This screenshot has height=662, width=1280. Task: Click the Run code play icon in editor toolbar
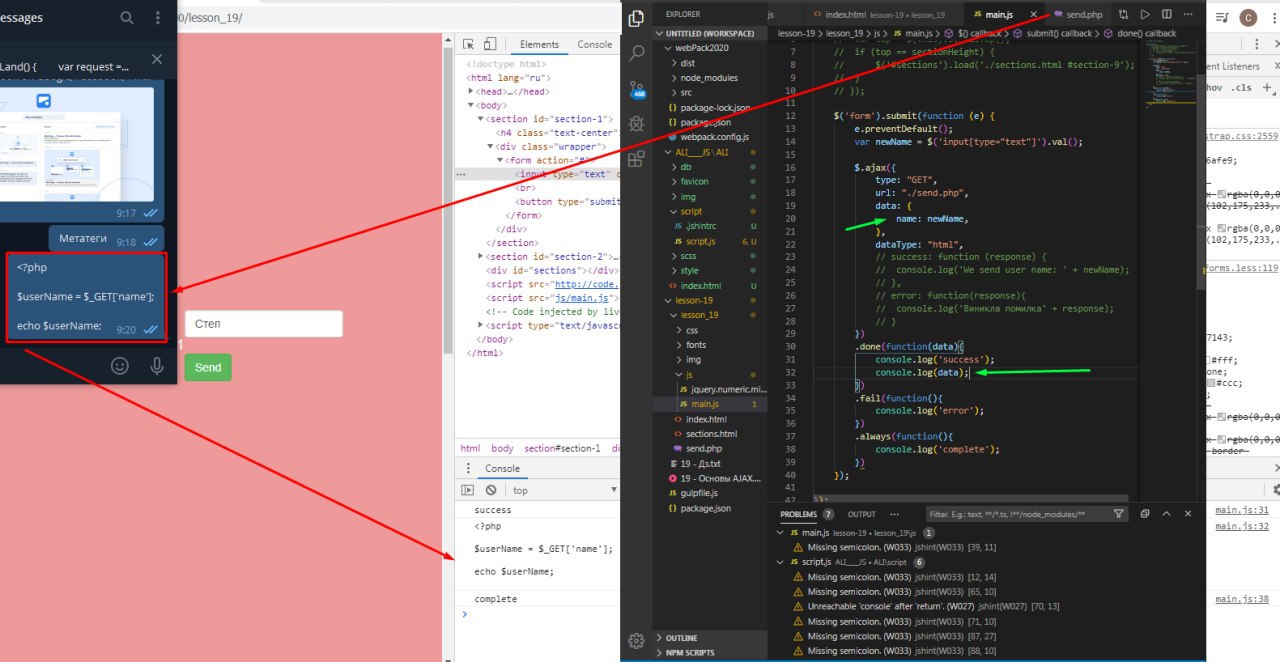1145,15
